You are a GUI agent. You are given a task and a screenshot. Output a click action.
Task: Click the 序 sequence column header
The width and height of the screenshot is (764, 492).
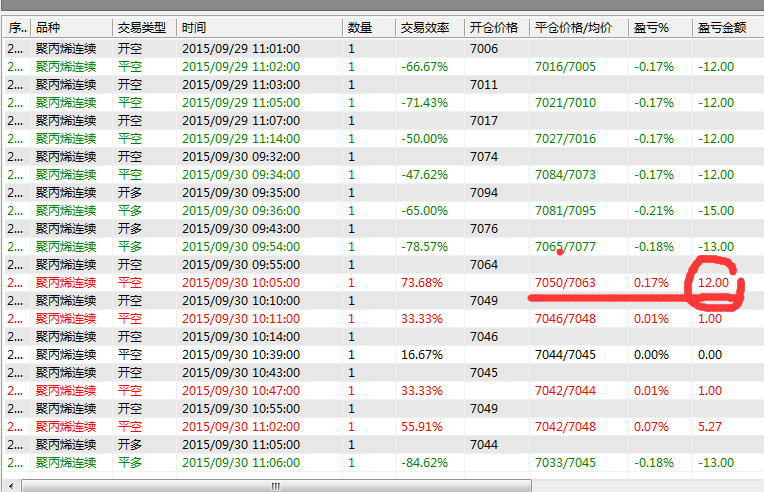pos(15,27)
